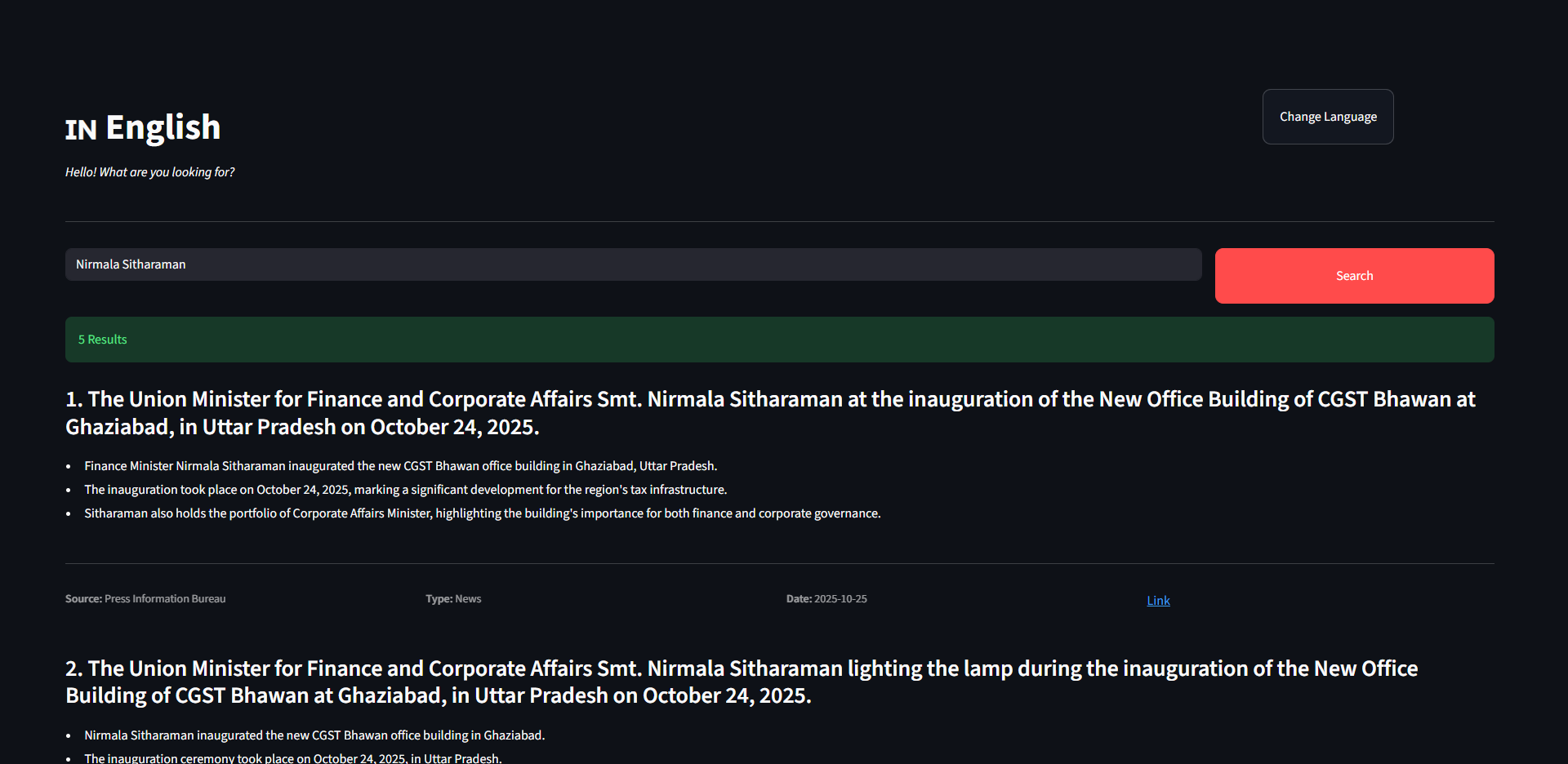Click bullet about Finance Minister inaugurating building
This screenshot has width=1568, height=764.
click(400, 466)
